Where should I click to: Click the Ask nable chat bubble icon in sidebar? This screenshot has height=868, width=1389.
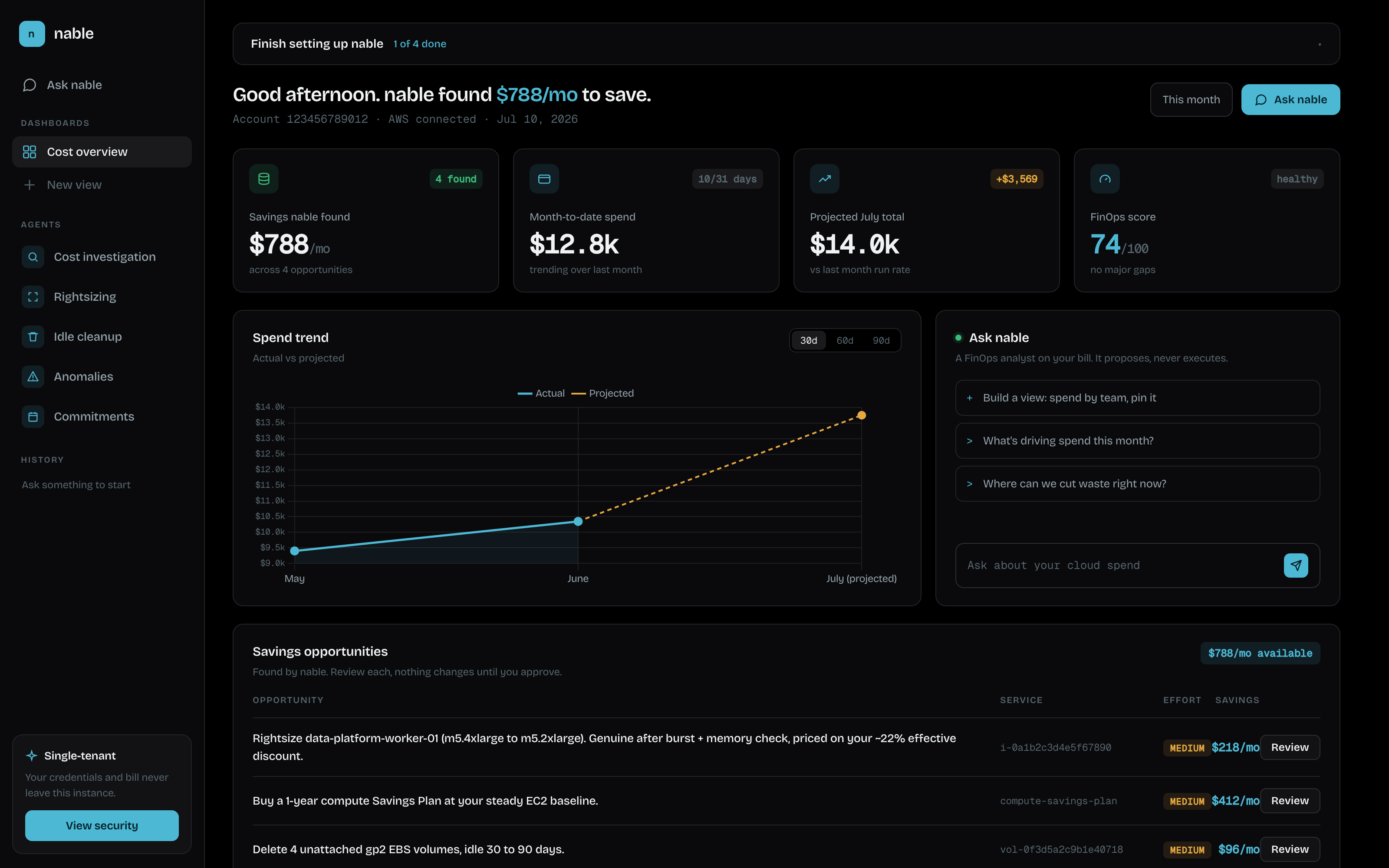[29, 85]
